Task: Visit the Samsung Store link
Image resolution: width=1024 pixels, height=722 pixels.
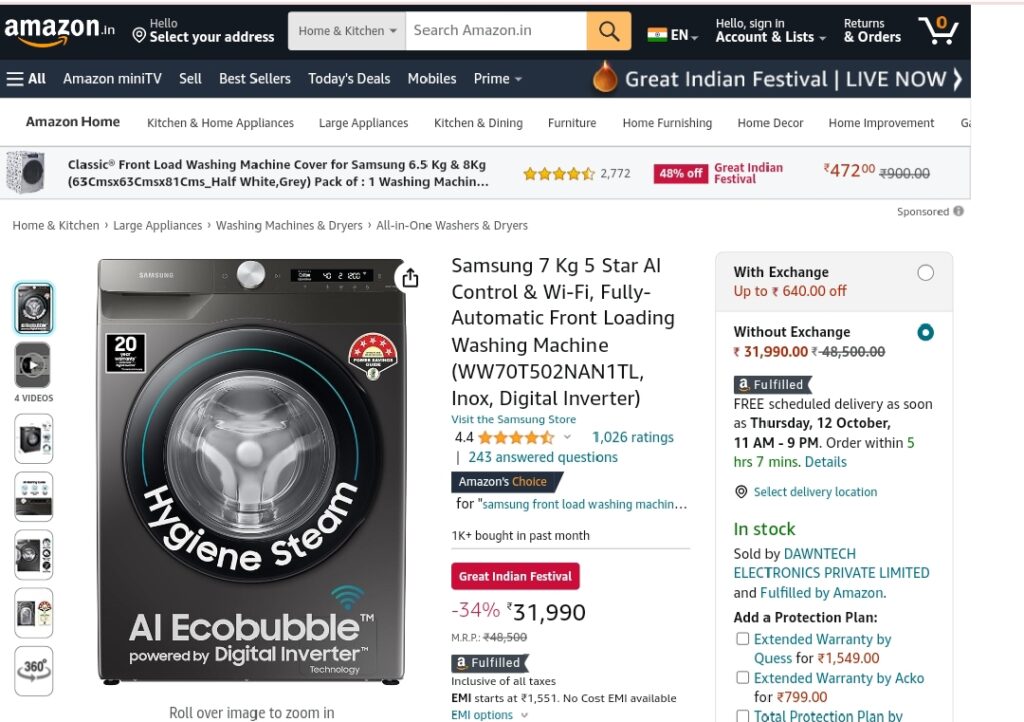Action: click(x=513, y=419)
